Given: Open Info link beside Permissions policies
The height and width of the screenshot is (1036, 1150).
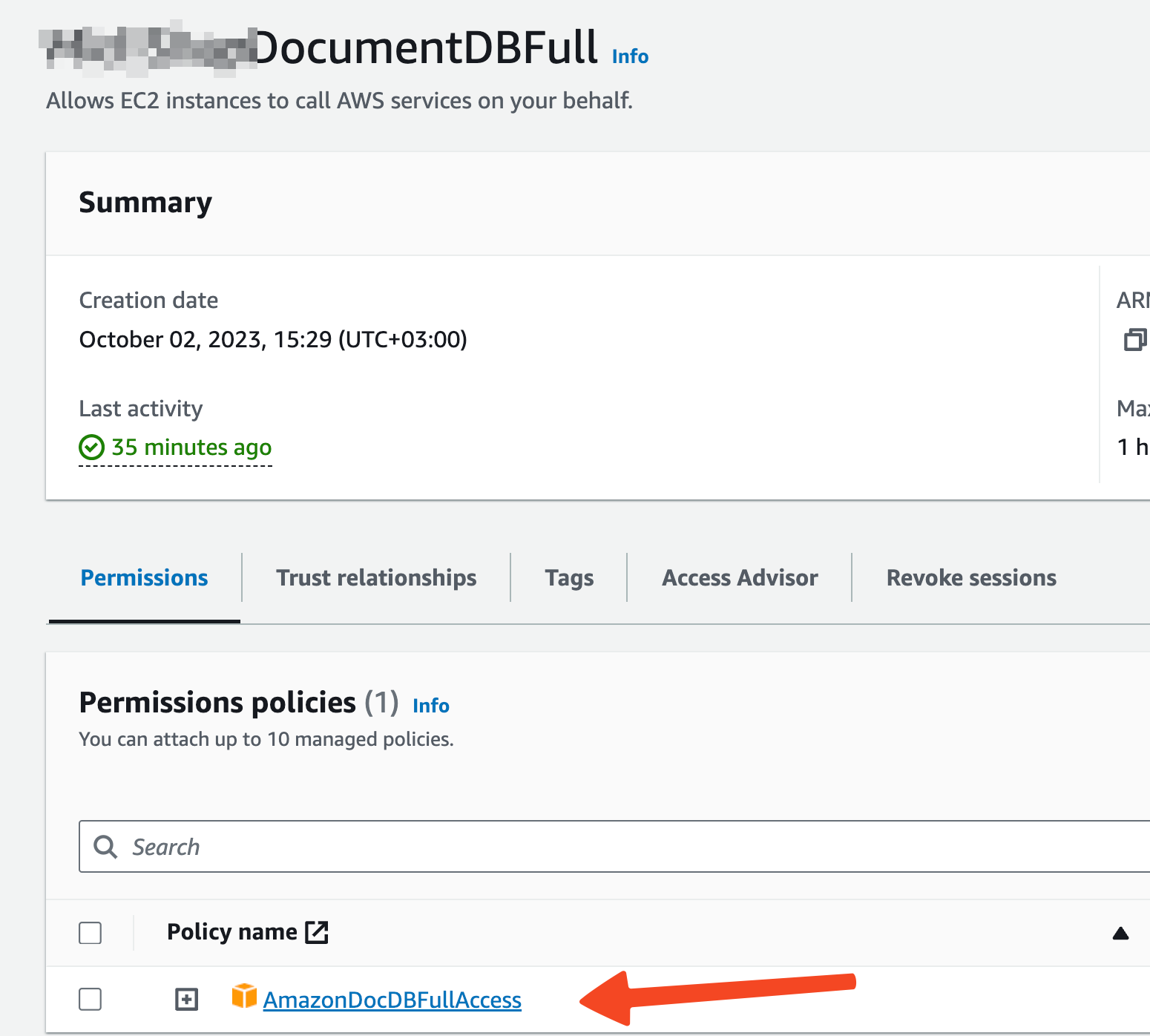Looking at the screenshot, I should point(431,705).
